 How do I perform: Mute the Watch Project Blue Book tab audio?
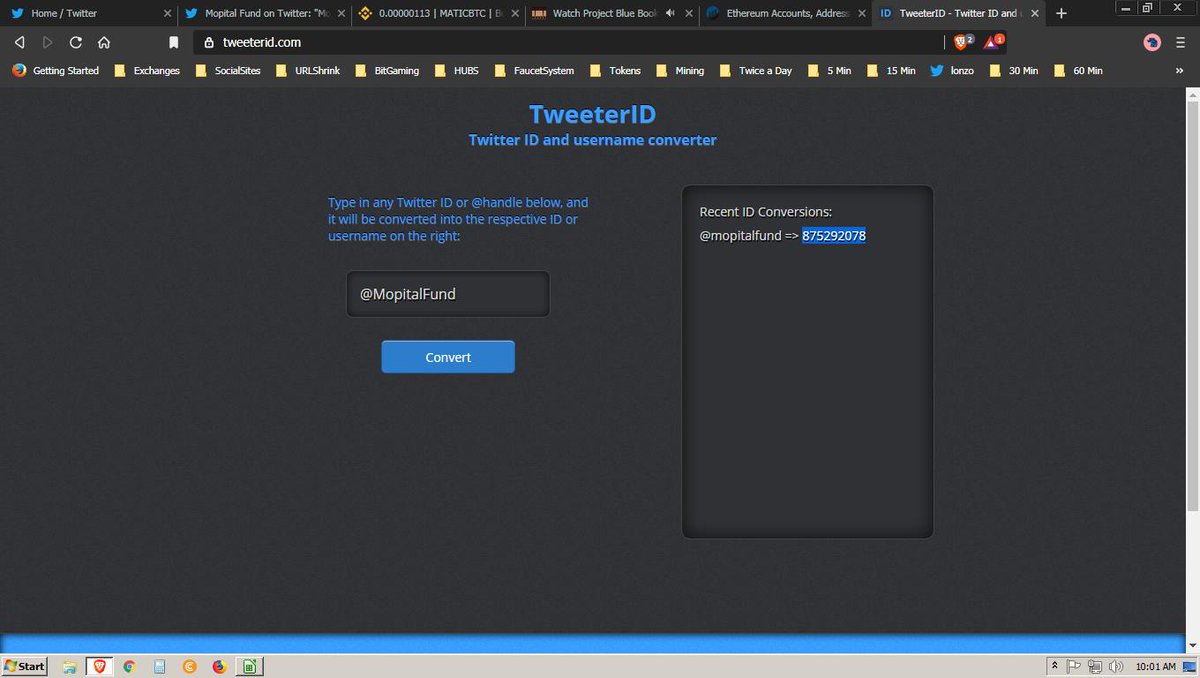670,13
